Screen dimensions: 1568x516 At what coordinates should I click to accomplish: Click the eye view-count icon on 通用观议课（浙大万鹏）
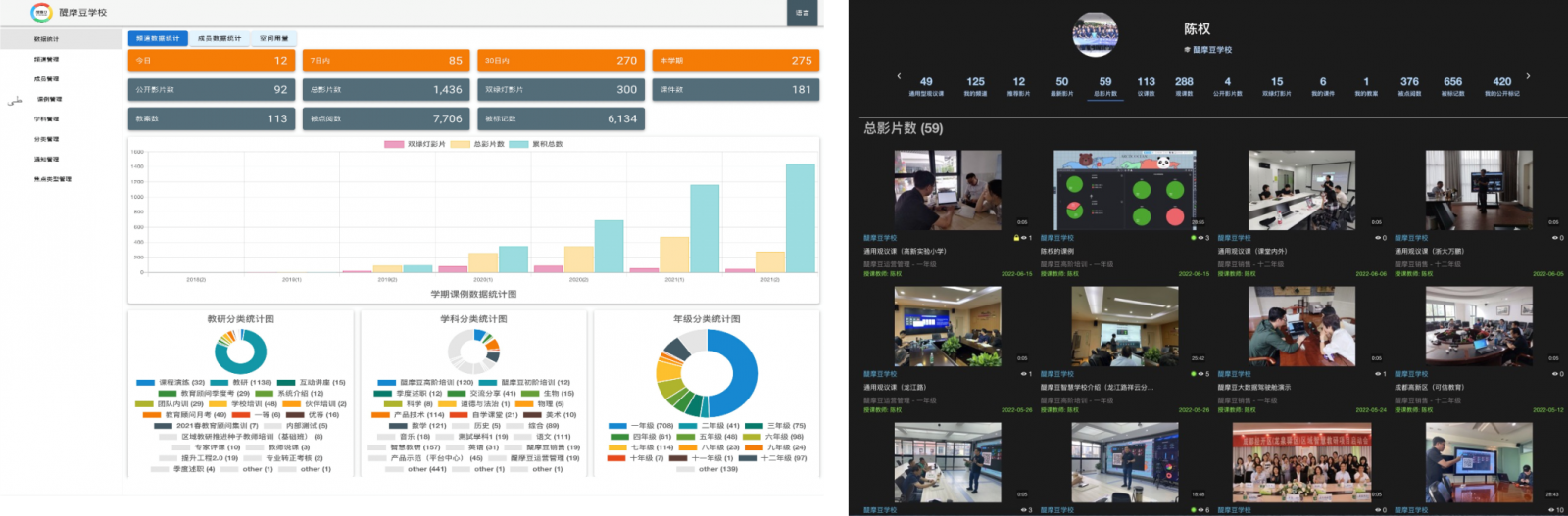tap(1554, 238)
